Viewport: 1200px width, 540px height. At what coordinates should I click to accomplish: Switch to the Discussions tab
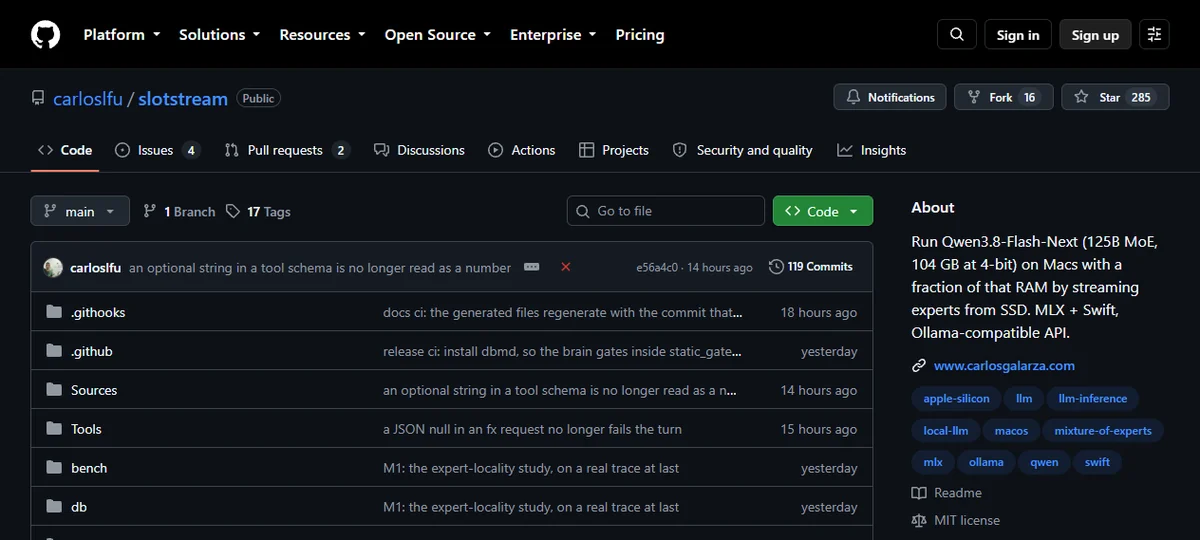[419, 150]
